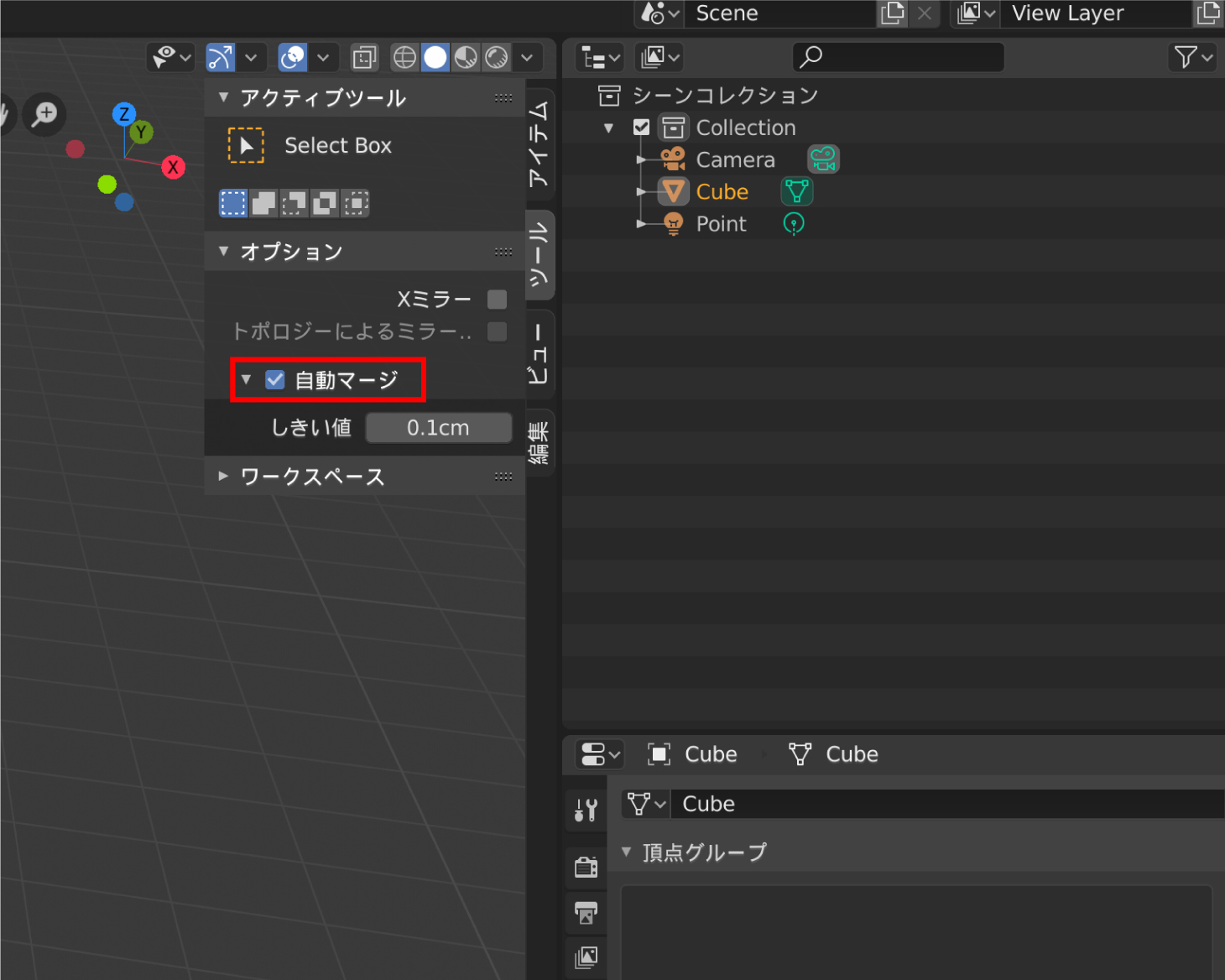Open the view layer browse dropdown
The width and height of the screenshot is (1225, 980).
coord(975,13)
